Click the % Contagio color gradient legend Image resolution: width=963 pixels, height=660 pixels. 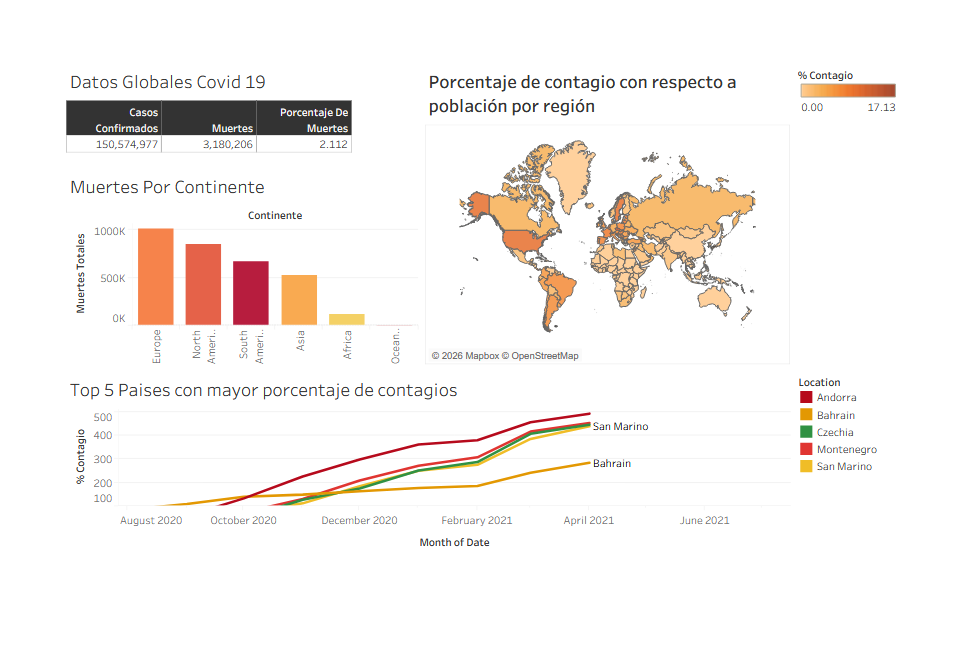(x=848, y=91)
